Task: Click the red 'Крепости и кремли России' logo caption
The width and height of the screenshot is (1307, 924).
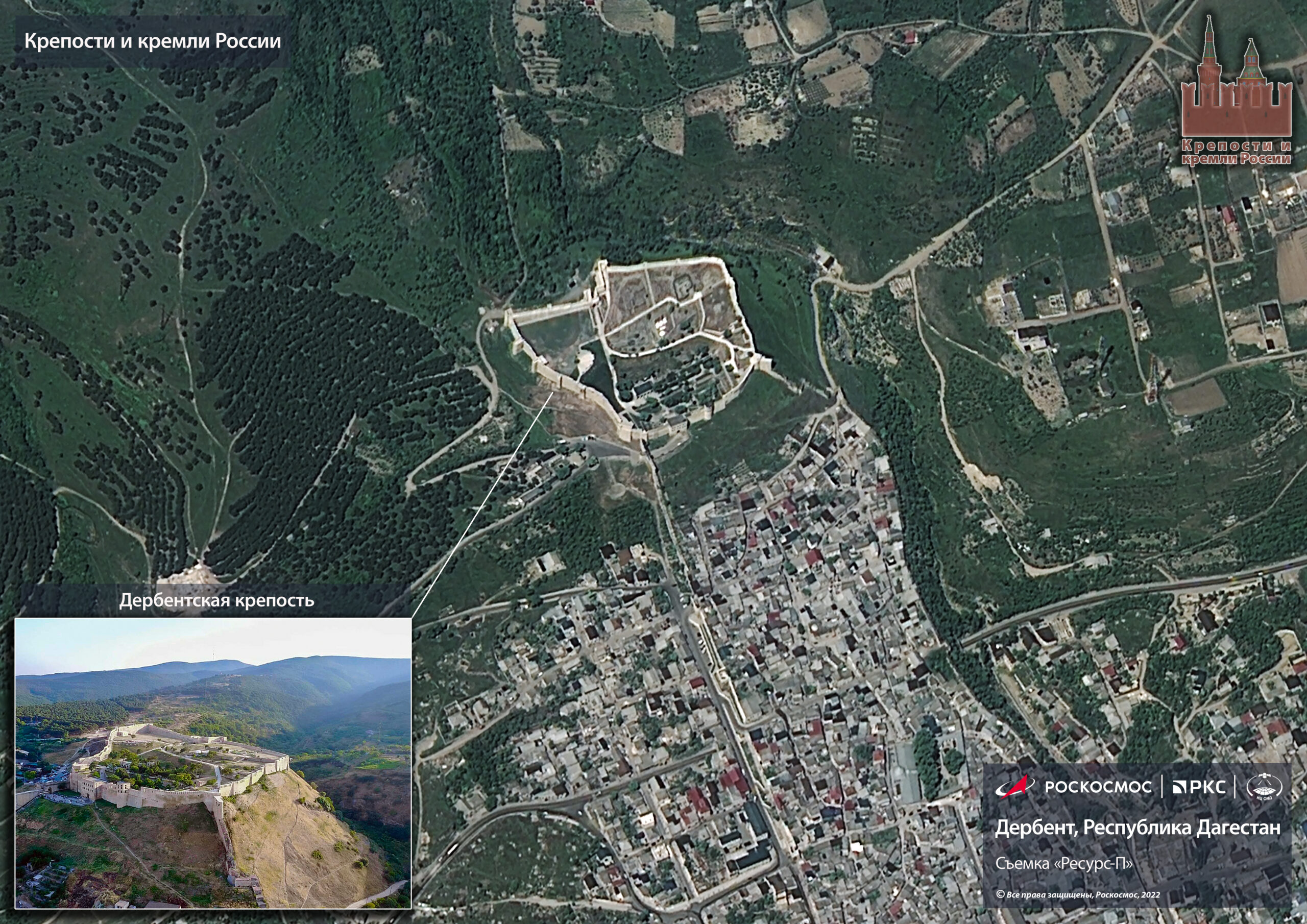Action: tap(1236, 152)
